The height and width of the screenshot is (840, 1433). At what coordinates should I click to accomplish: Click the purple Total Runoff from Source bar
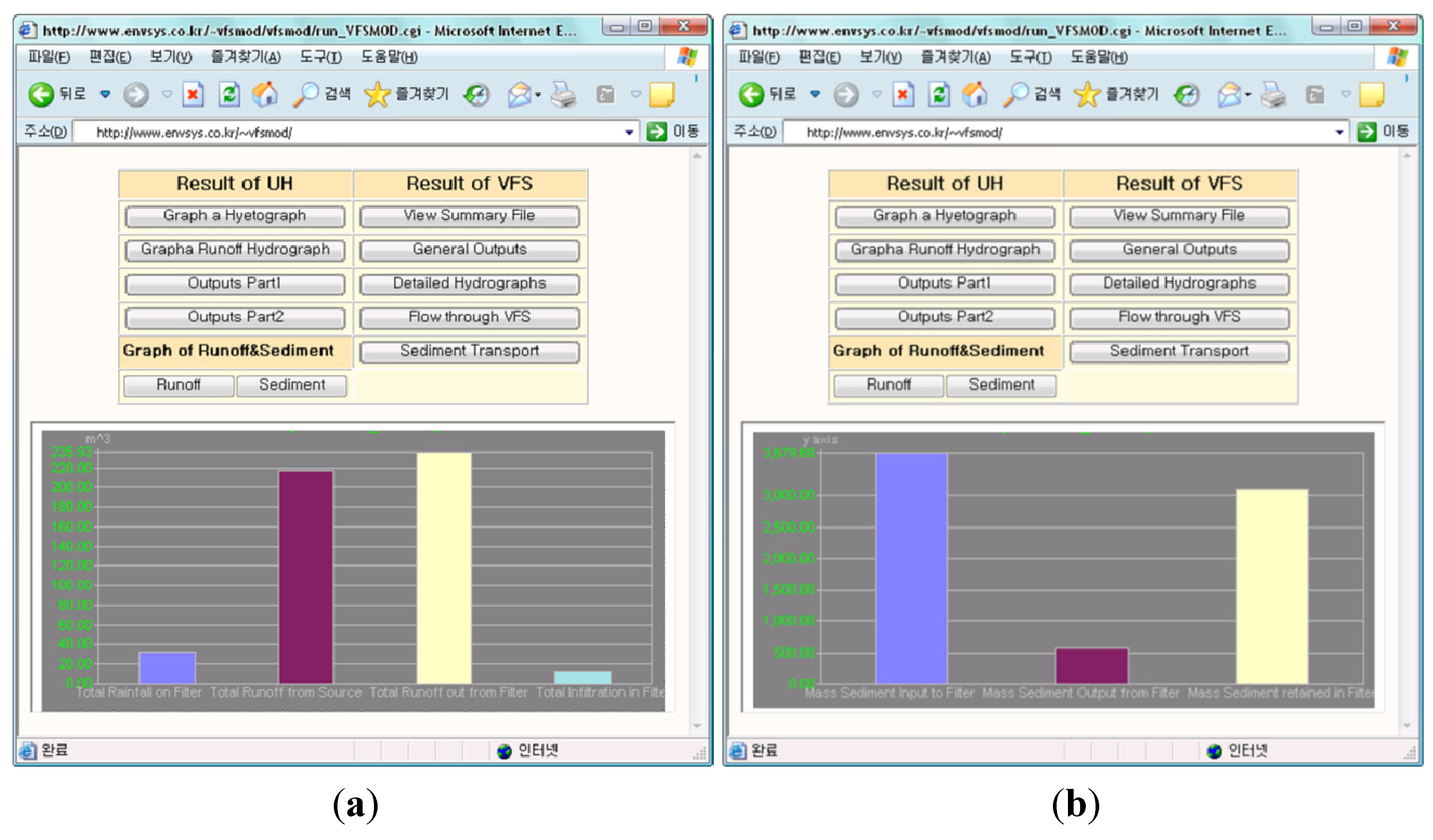click(305, 577)
